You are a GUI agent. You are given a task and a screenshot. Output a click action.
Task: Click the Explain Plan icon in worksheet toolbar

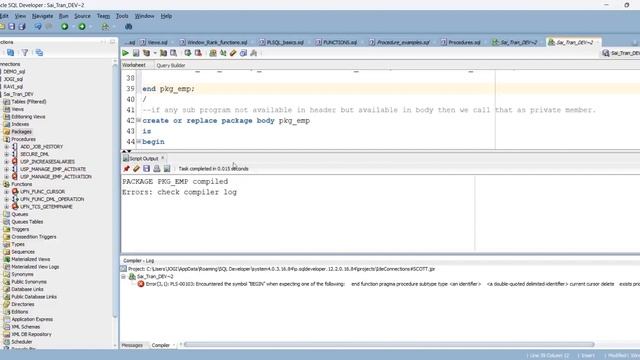pyautogui.click(x=146, y=53)
